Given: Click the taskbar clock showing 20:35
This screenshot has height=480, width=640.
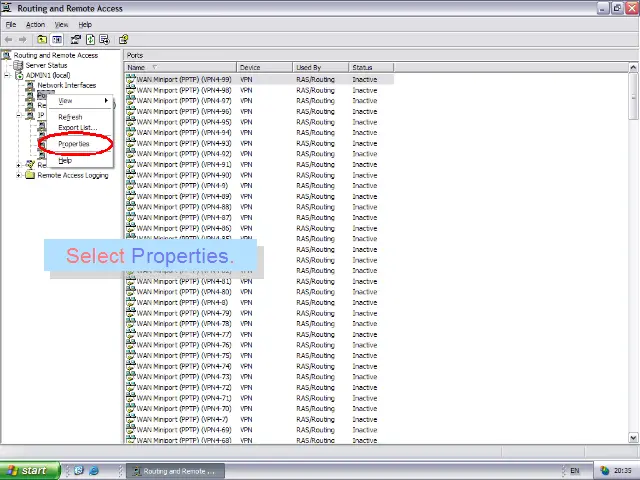Looking at the screenshot, I should pos(623,471).
